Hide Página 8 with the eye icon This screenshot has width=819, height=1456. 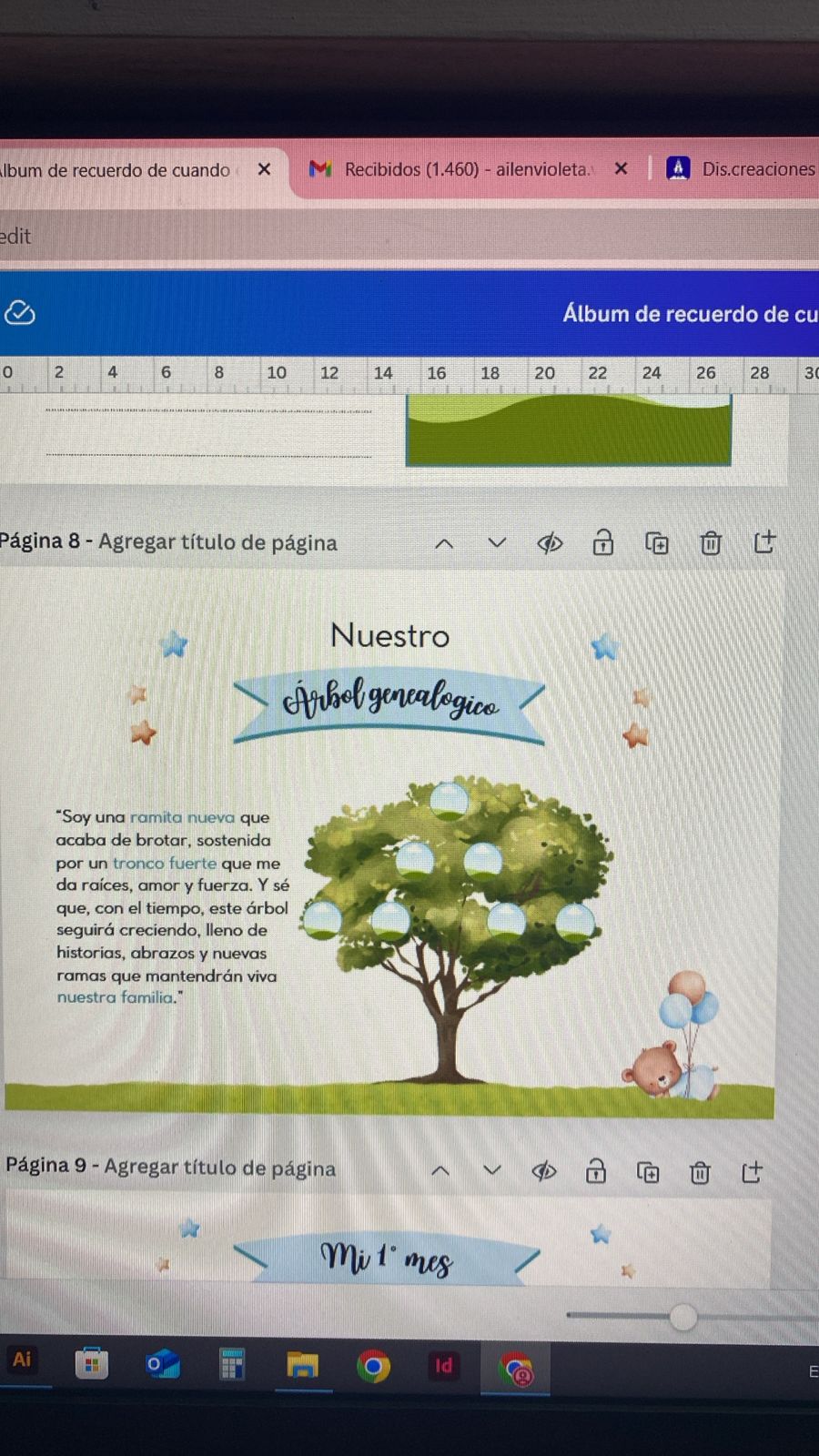(x=550, y=543)
